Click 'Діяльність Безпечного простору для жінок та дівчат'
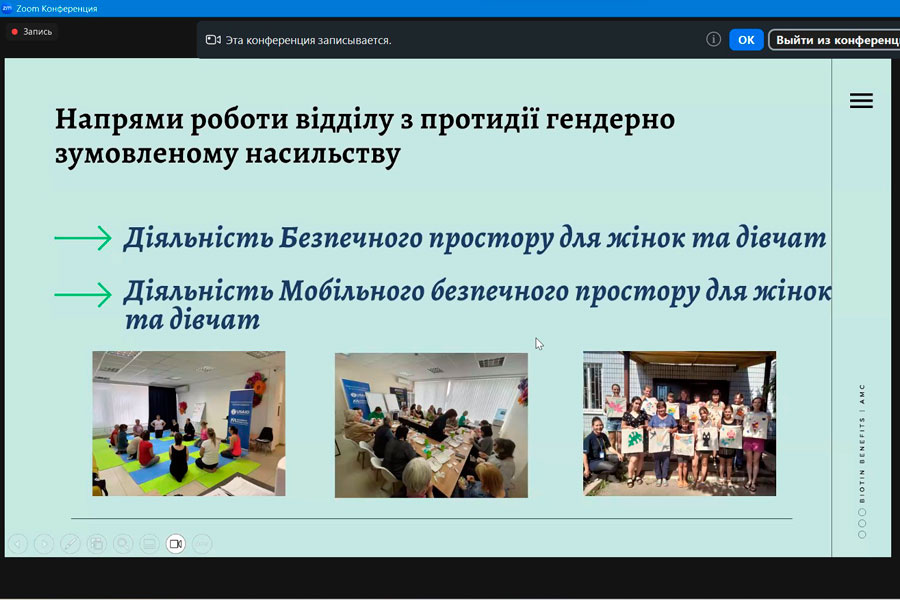The image size is (900, 600). (475, 238)
